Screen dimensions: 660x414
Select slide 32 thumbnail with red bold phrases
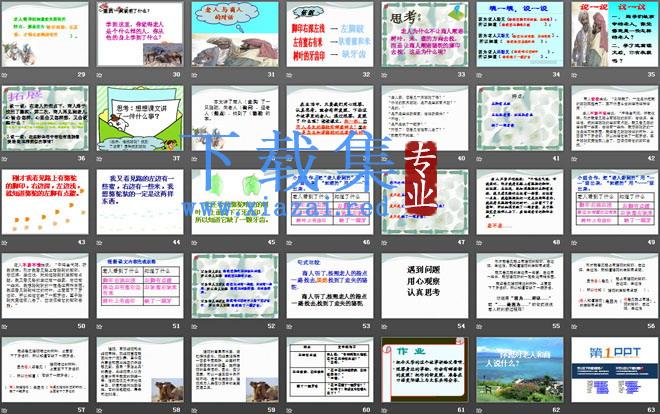click(x=330, y=34)
